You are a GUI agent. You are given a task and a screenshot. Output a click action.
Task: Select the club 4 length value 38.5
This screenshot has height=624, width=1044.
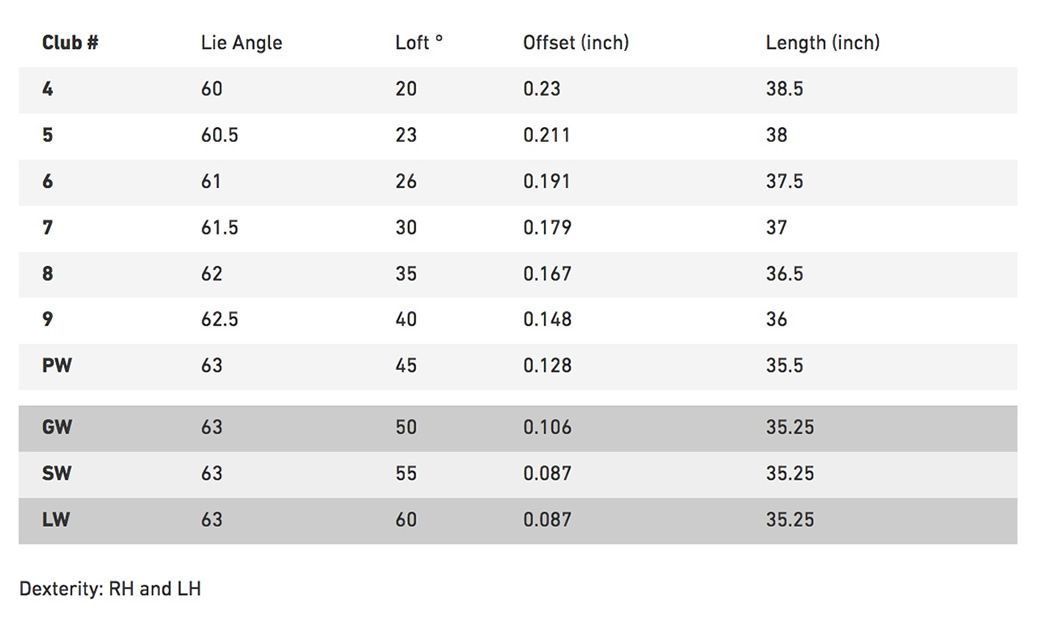click(x=784, y=89)
